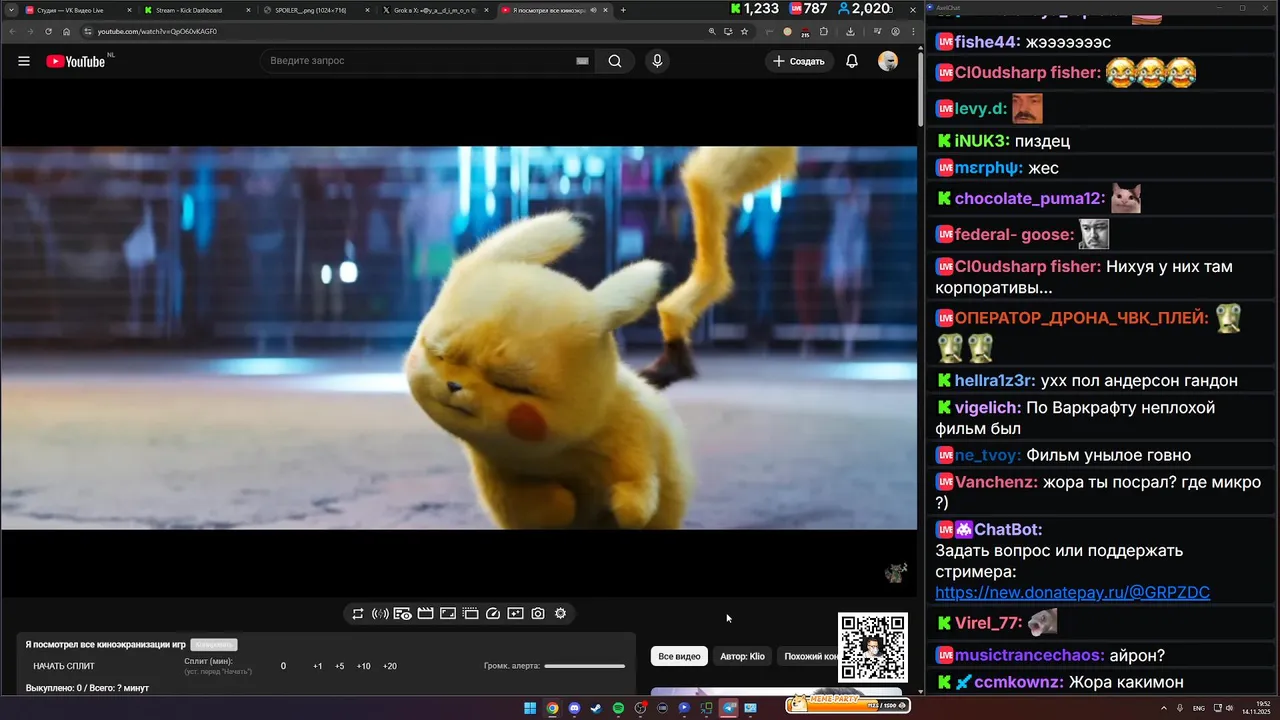
Task: Start voice search with the microphone
Action: (x=657, y=61)
